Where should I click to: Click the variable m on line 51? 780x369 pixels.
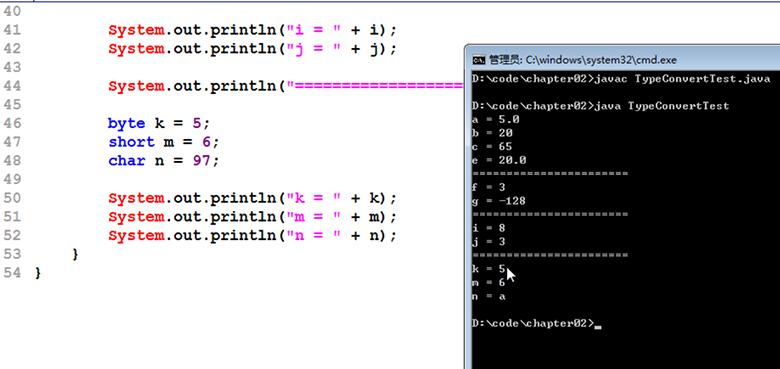coord(374,217)
